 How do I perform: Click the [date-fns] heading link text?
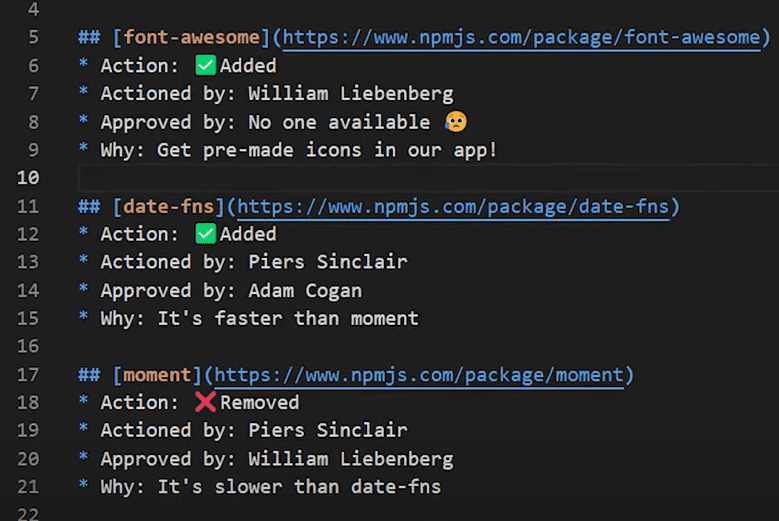point(168,206)
